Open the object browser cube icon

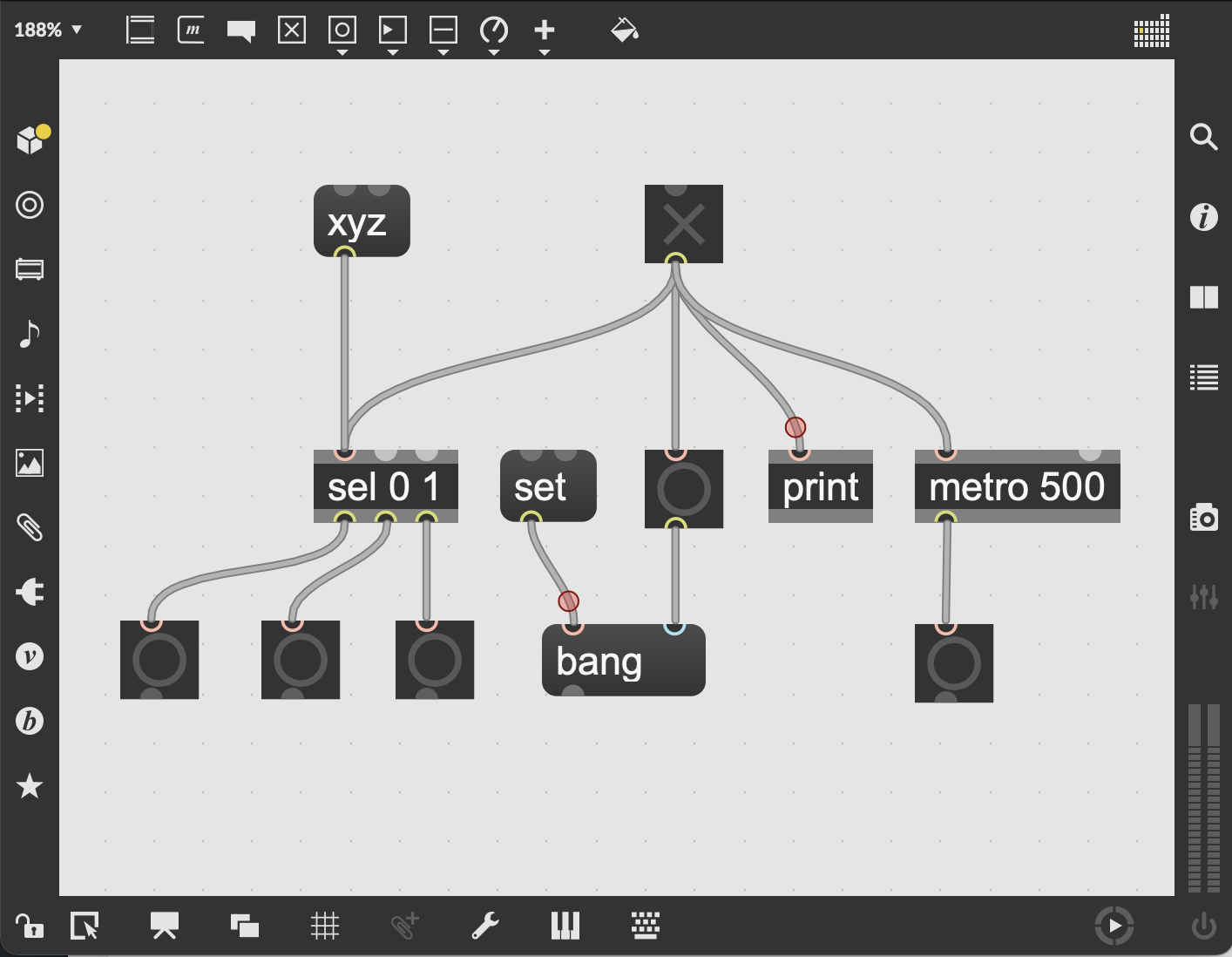coord(30,139)
